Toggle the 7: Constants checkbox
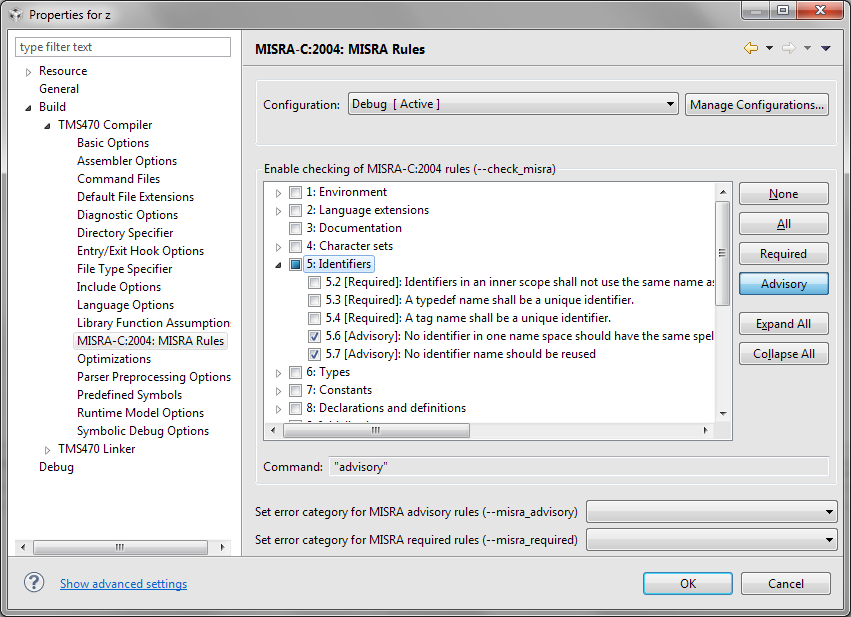 tap(295, 390)
